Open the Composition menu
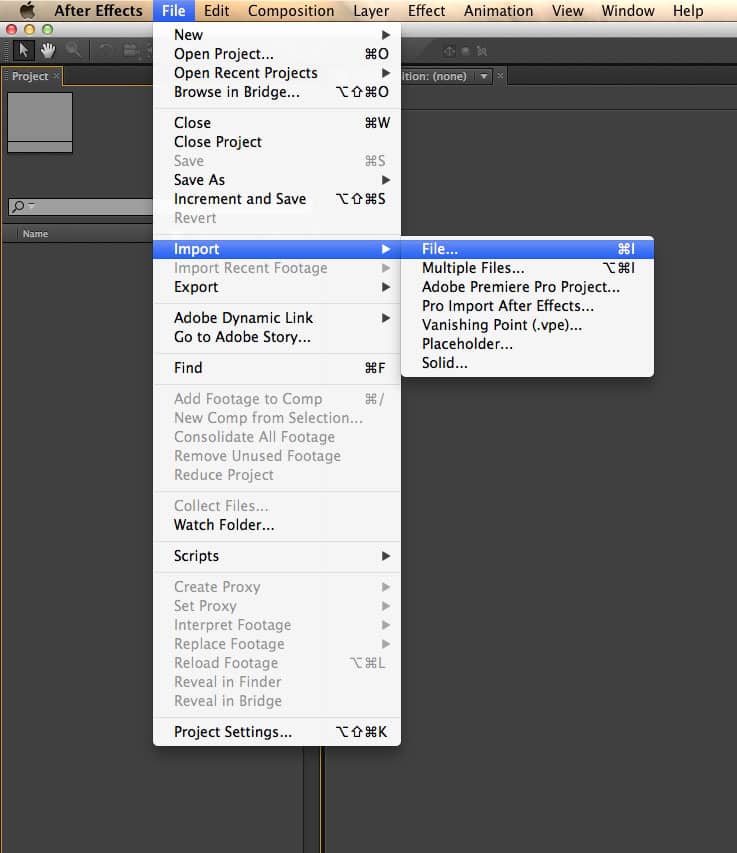The height and width of the screenshot is (853, 737). pyautogui.click(x=291, y=10)
